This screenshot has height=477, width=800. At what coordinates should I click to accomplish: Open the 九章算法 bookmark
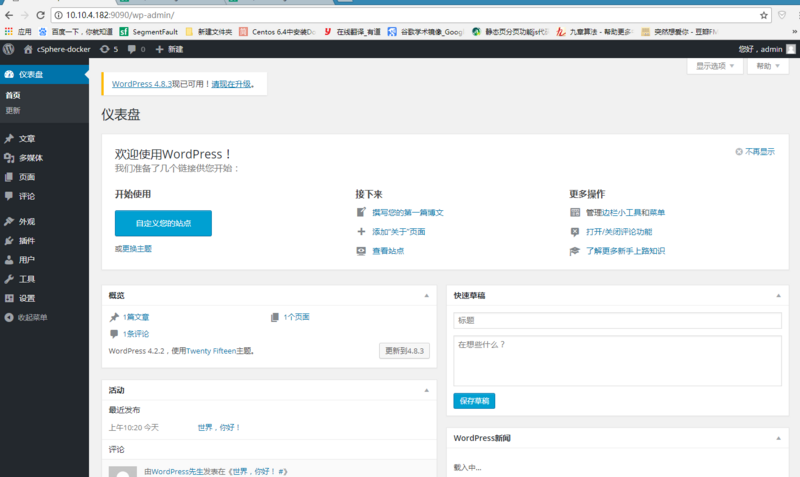point(594,32)
